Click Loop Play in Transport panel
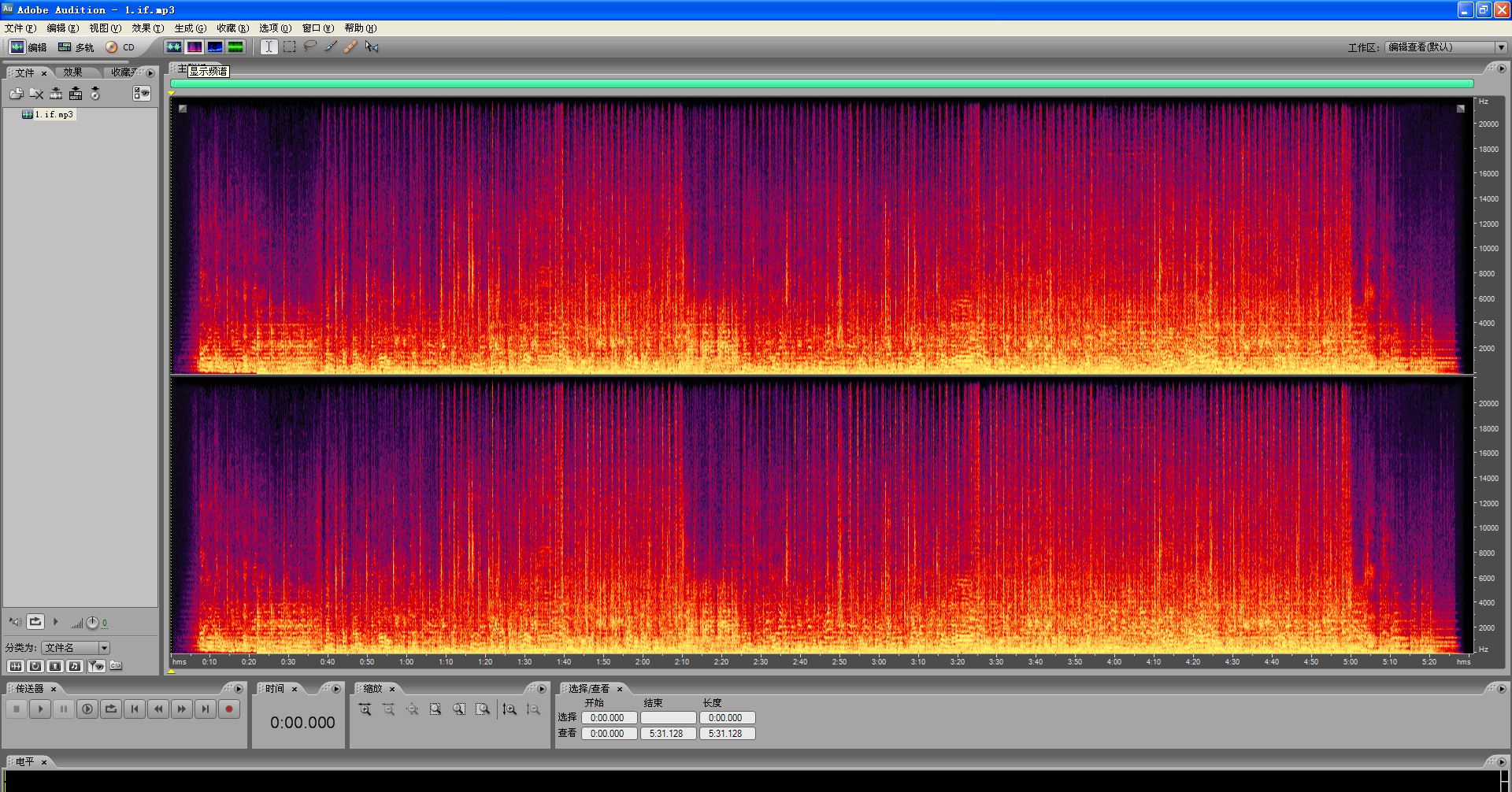This screenshot has height=792, width=1512. [x=111, y=709]
